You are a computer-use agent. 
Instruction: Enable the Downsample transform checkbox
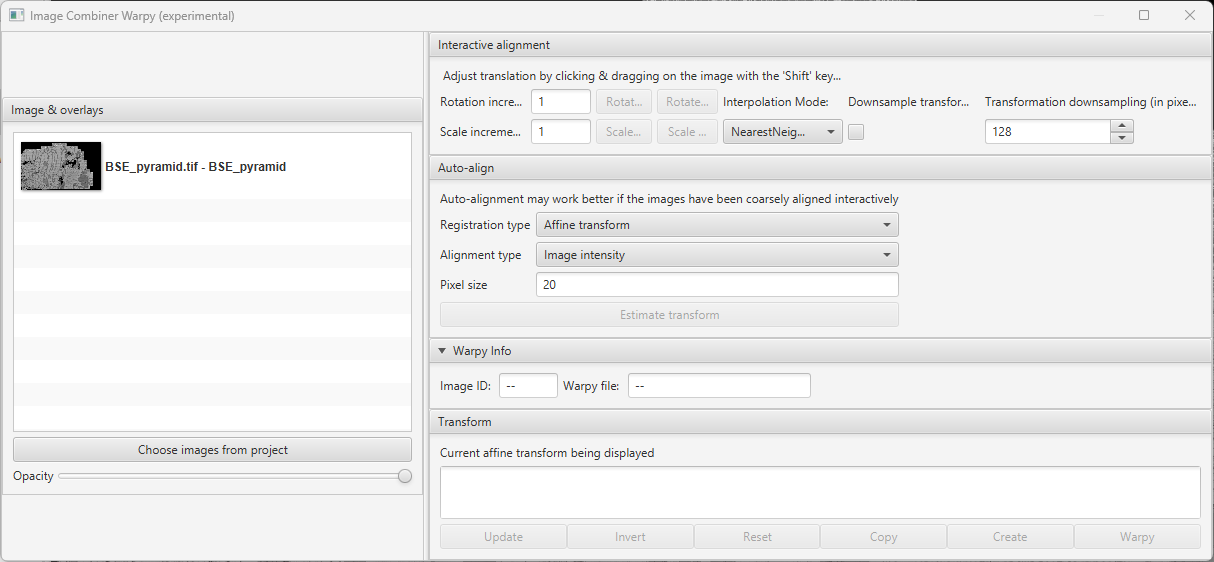(856, 132)
